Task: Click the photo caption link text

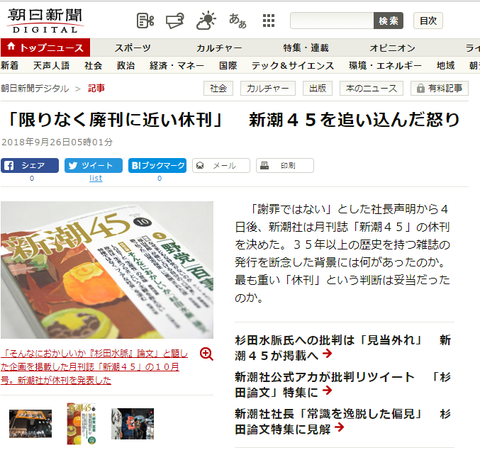Action: (x=94, y=367)
